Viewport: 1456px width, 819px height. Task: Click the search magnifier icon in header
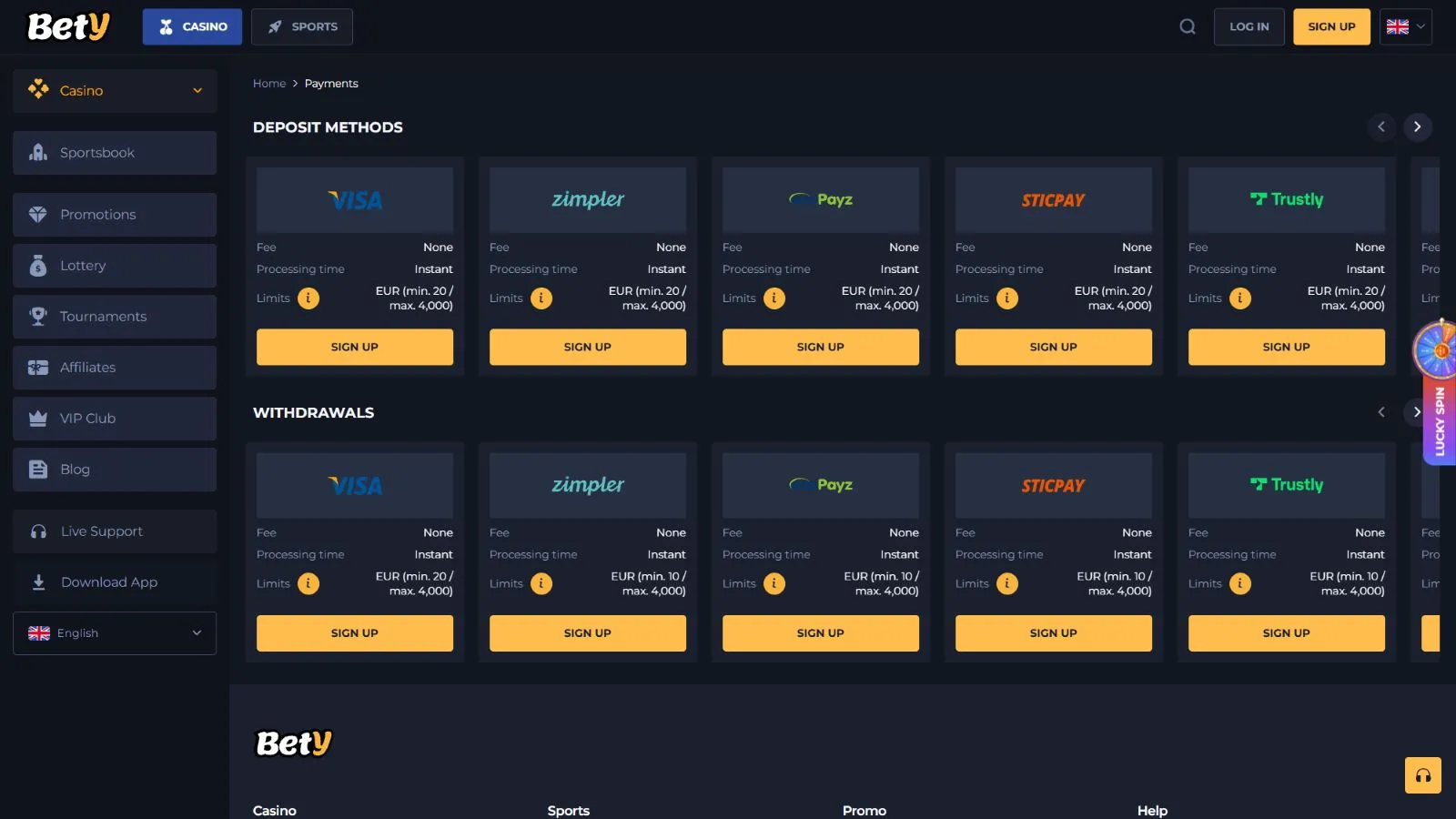1188,26
